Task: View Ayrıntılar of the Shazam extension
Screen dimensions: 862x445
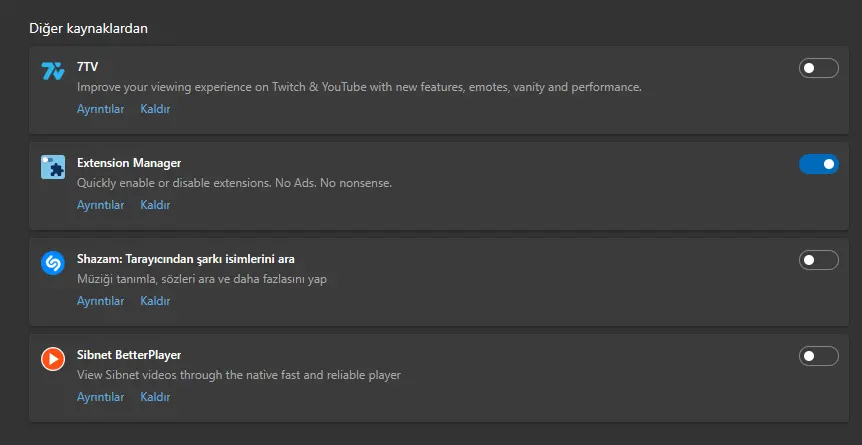Action: (101, 301)
